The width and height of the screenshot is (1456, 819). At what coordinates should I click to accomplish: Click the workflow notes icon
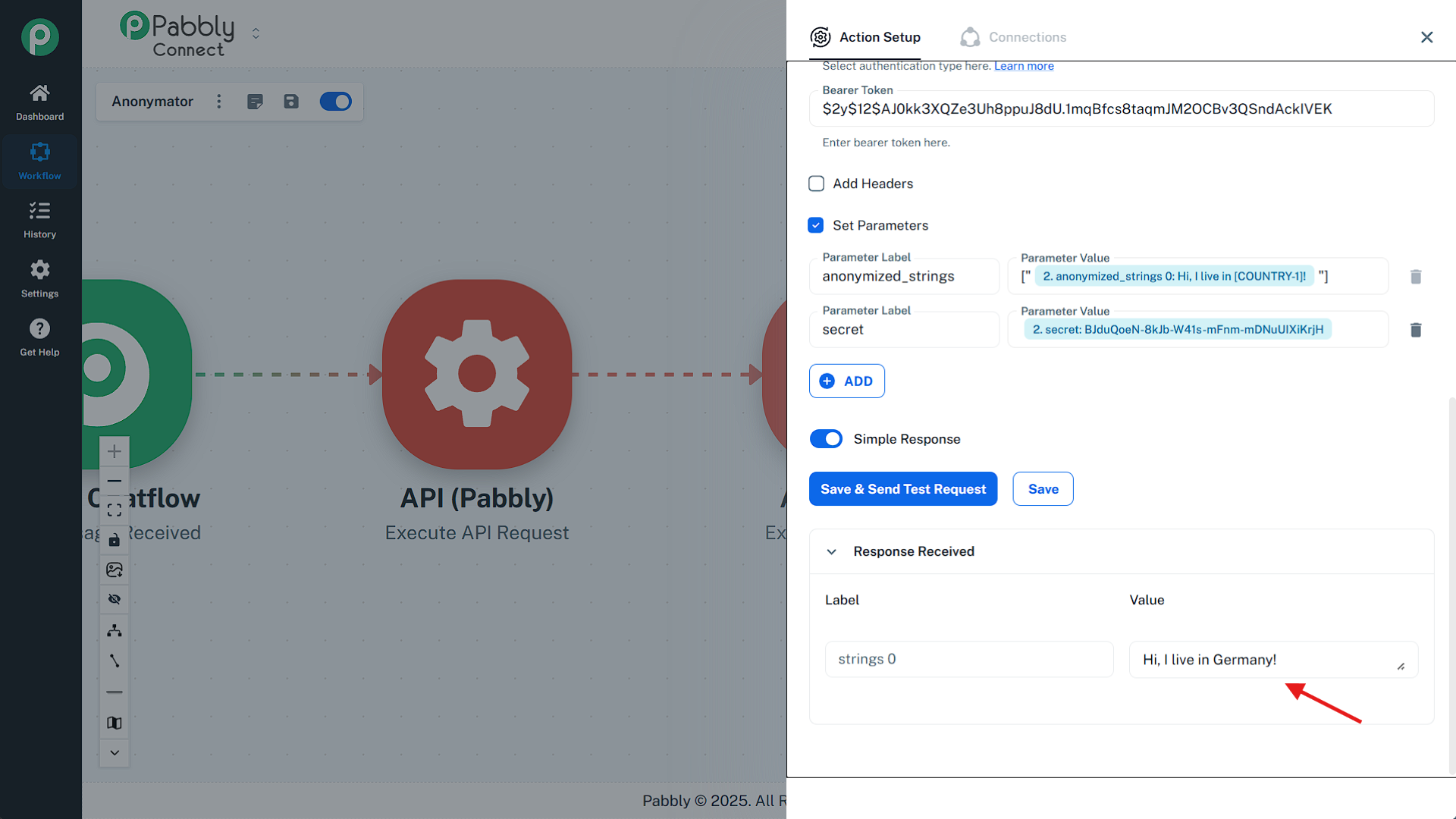[255, 102]
